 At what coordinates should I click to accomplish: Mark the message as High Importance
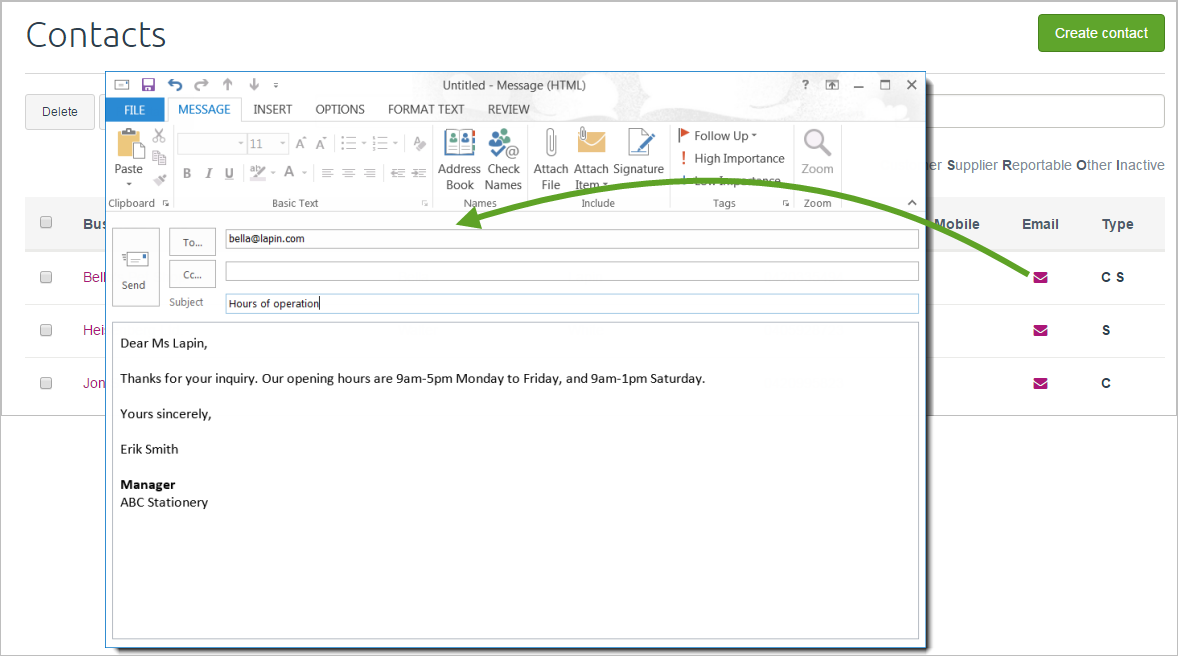[x=731, y=158]
